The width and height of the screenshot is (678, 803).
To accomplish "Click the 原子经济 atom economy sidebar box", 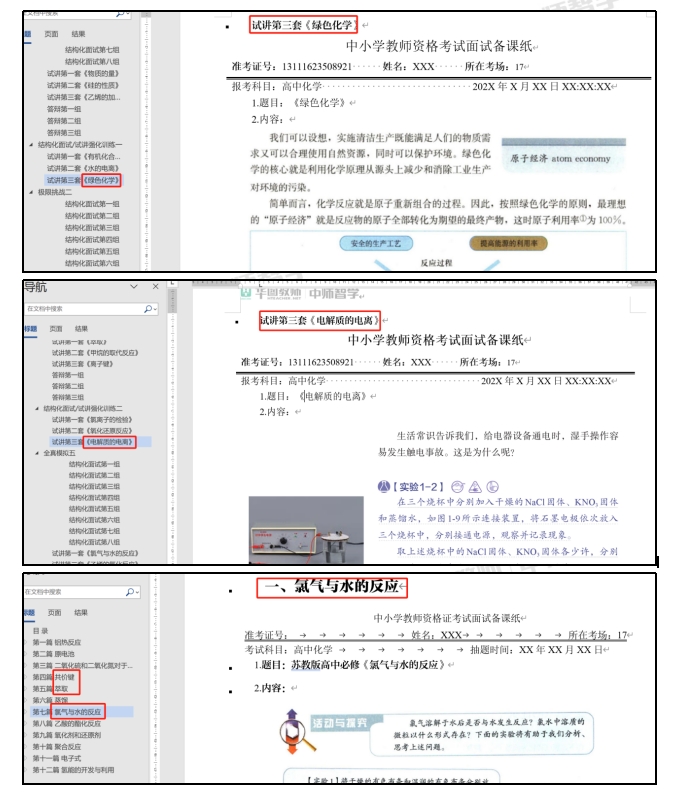I will click(x=560, y=158).
